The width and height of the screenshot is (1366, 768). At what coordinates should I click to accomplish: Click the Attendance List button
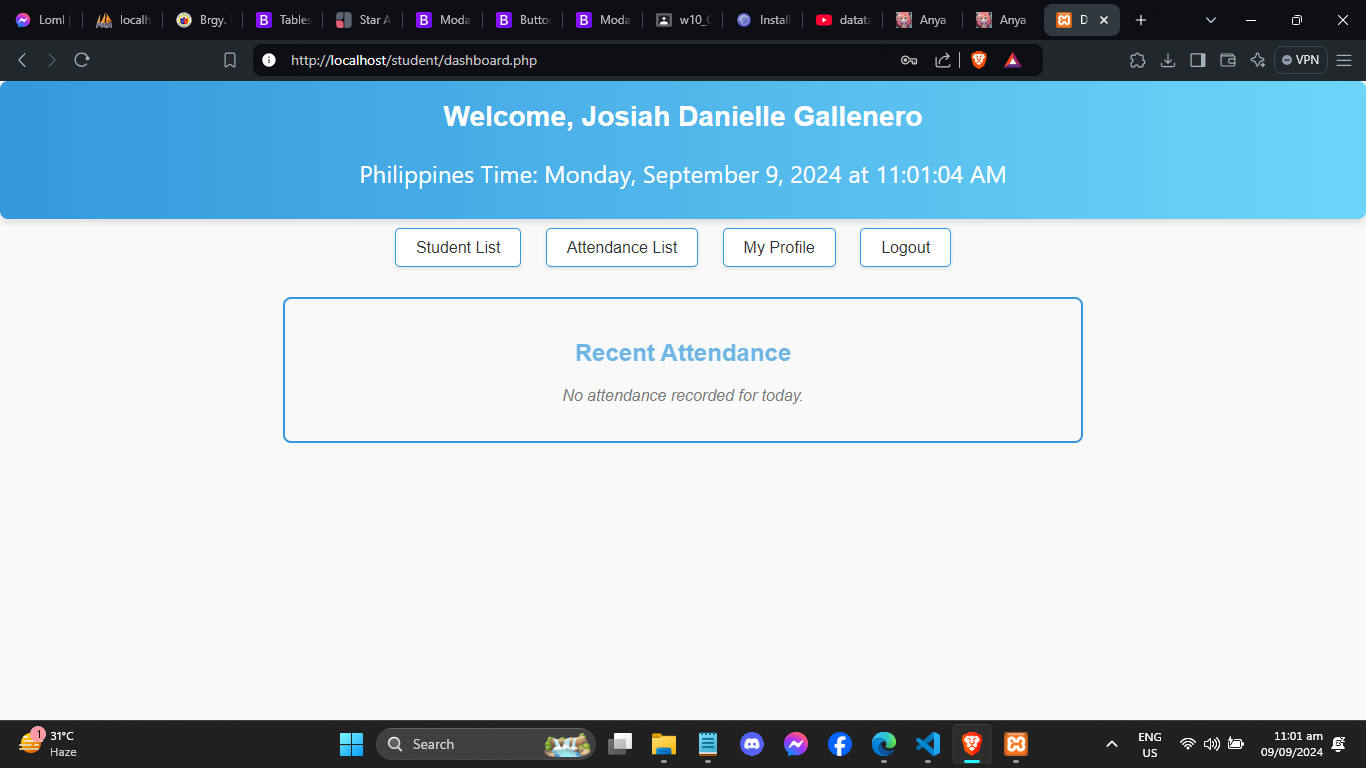click(x=621, y=248)
